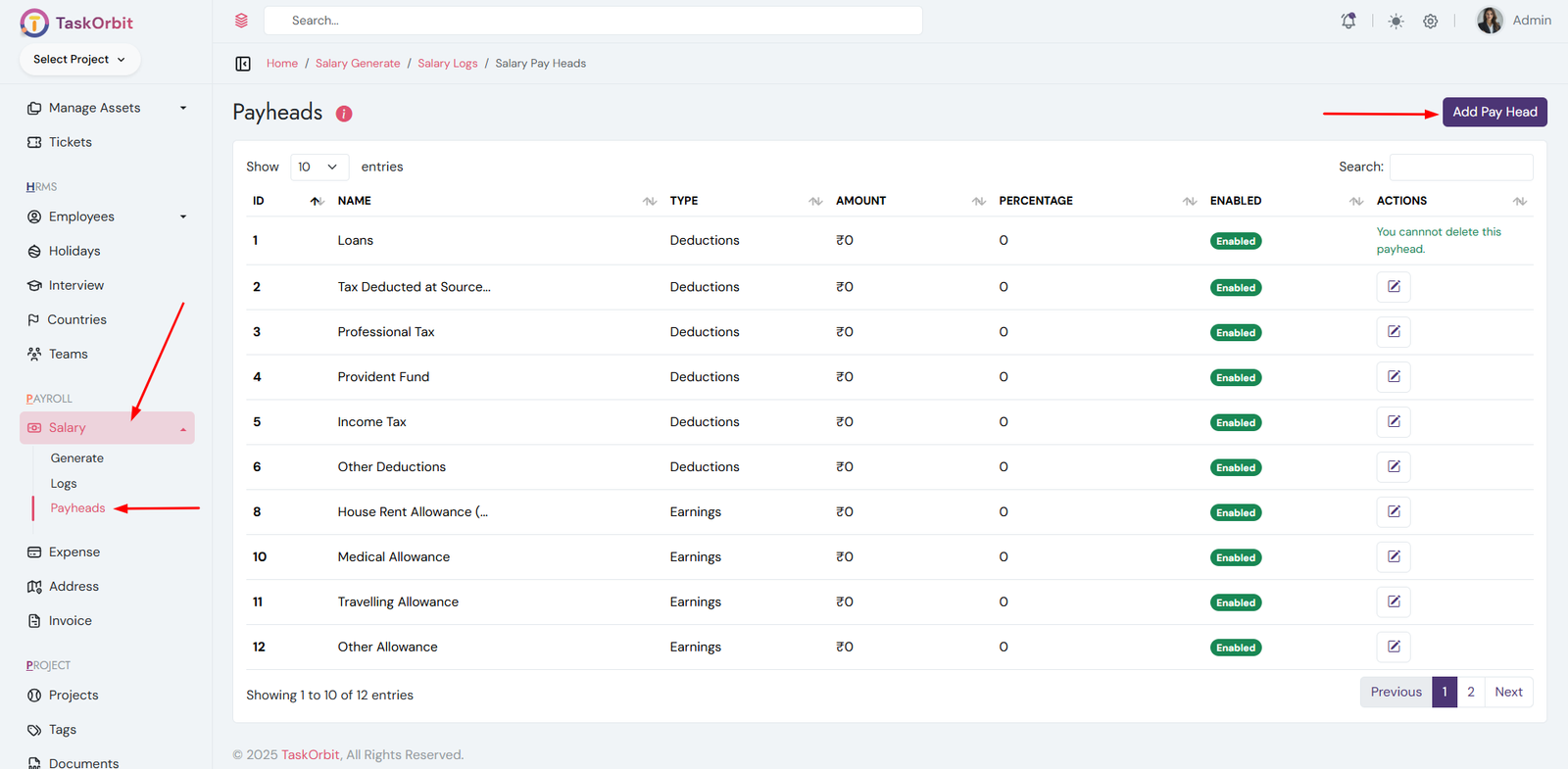Viewport: 1568px width, 769px height.
Task: Open the entries per page dropdown
Action: [318, 168]
